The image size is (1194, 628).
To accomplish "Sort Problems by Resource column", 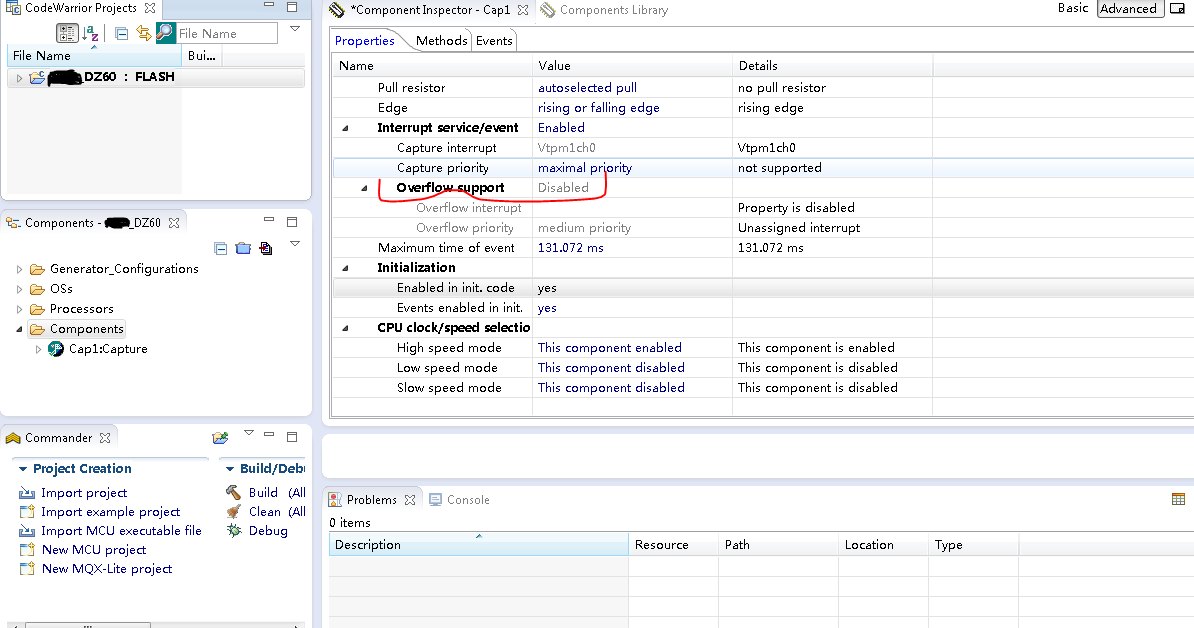I will [x=673, y=545].
